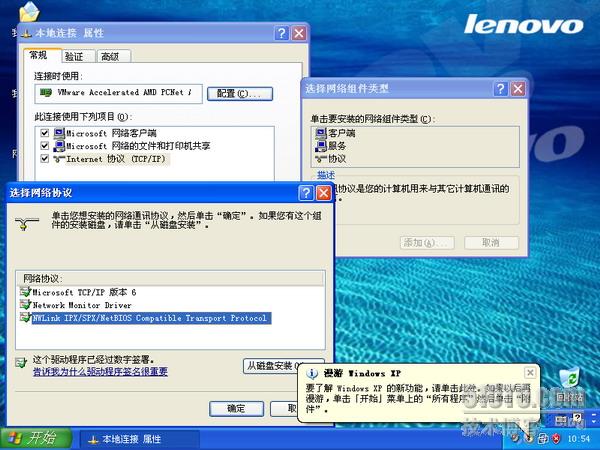Image resolution: width=600 pixels, height=450 pixels.
Task: Select Microsoft 网络客户端 item icon
Action: (x=59, y=133)
